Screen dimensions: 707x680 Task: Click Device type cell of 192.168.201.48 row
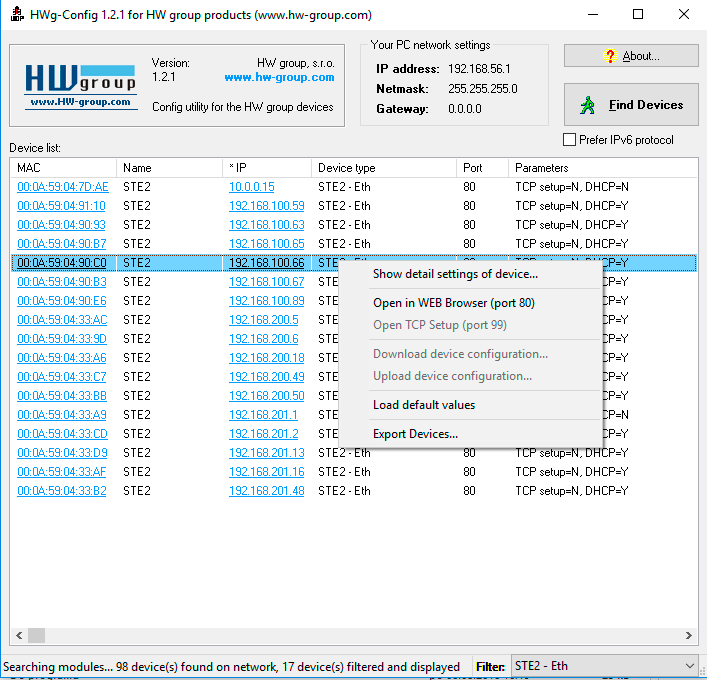(x=344, y=491)
